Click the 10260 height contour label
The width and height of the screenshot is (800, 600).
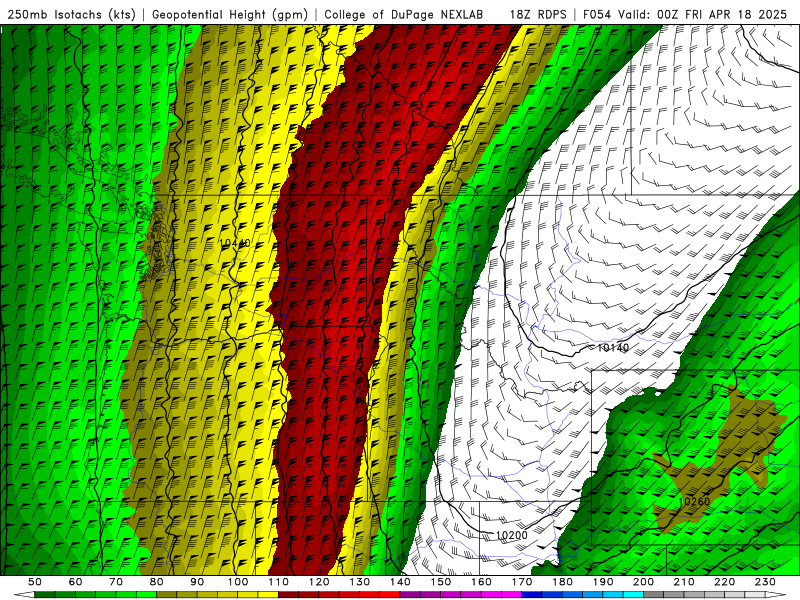(694, 501)
